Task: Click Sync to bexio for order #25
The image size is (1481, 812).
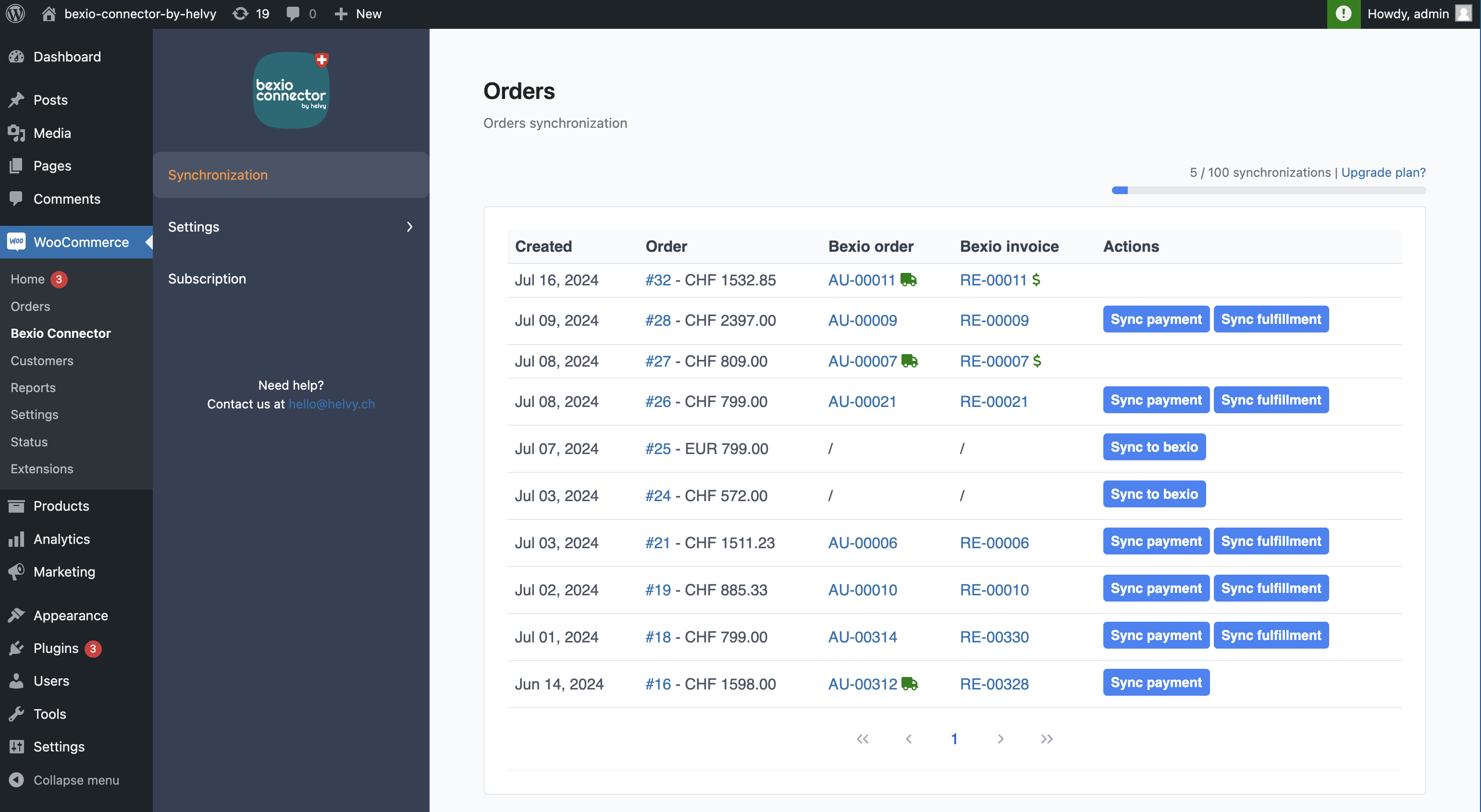Action: [x=1154, y=447]
